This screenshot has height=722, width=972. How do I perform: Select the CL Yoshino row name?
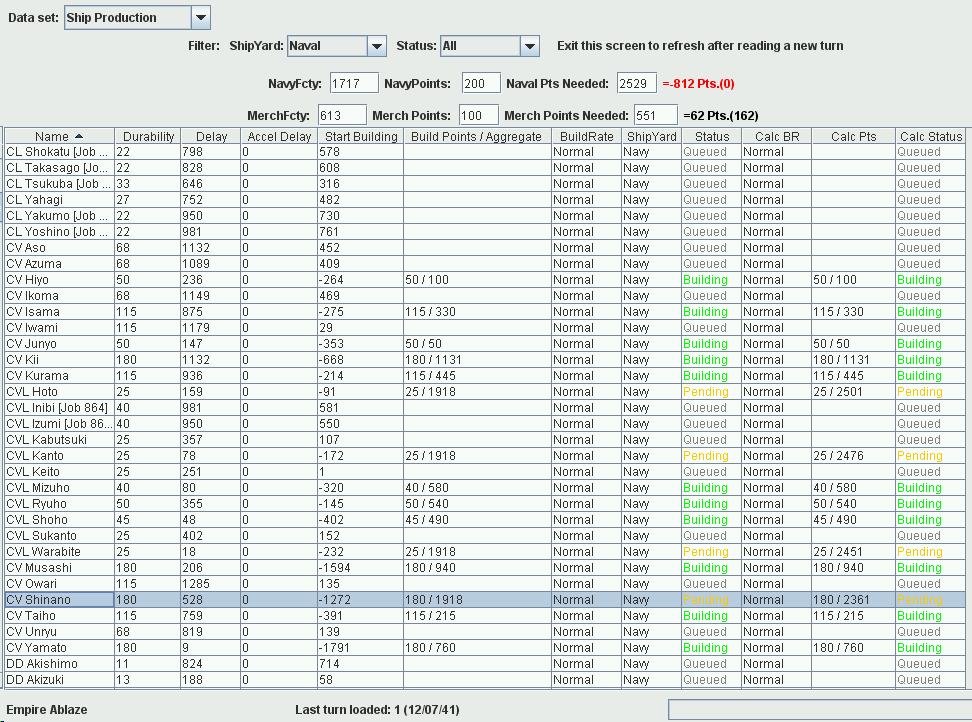pos(60,232)
